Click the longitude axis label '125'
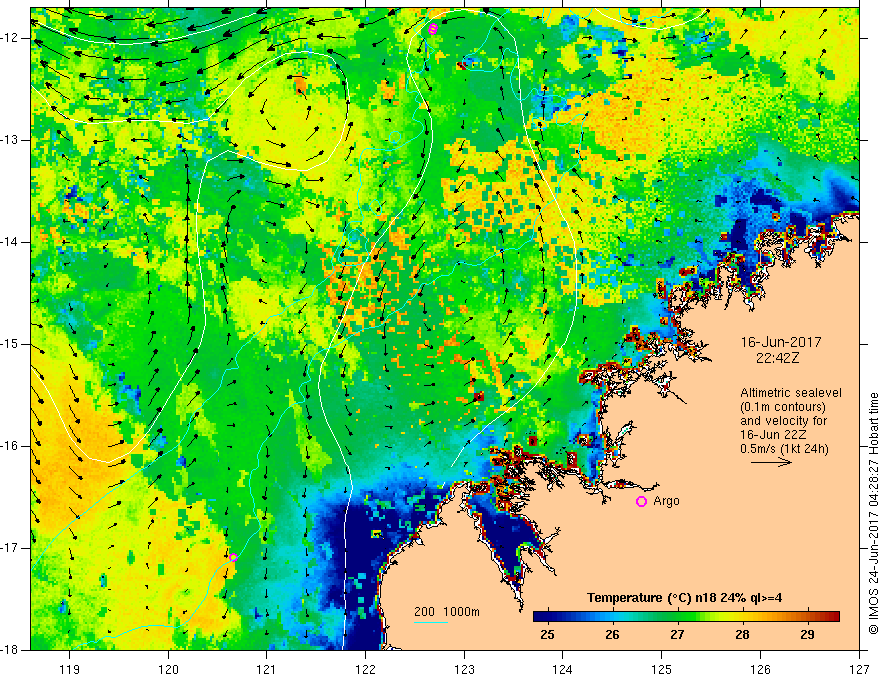The height and width of the screenshot is (680, 880). tap(662, 669)
